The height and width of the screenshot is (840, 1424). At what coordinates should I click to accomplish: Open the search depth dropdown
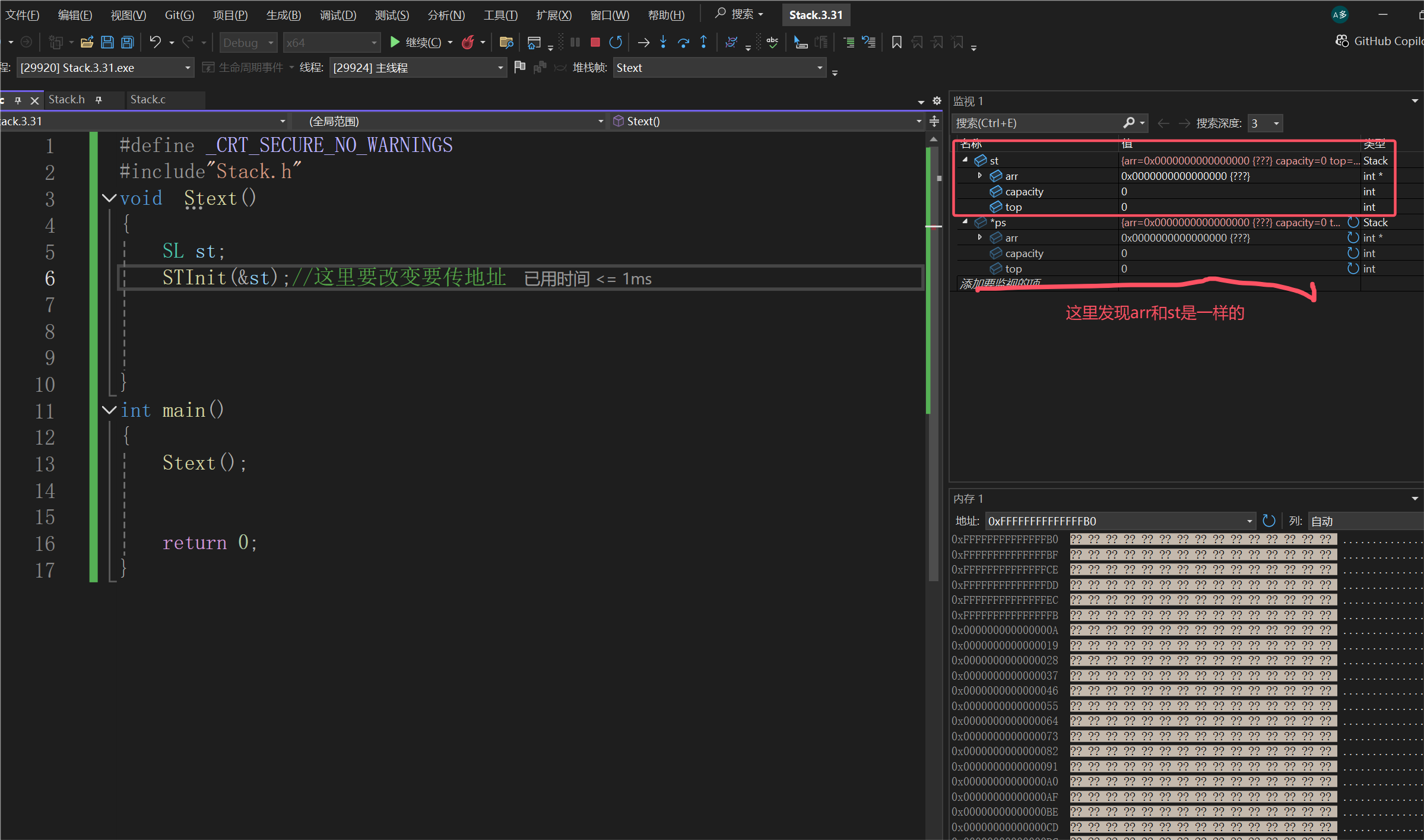[x=1276, y=123]
